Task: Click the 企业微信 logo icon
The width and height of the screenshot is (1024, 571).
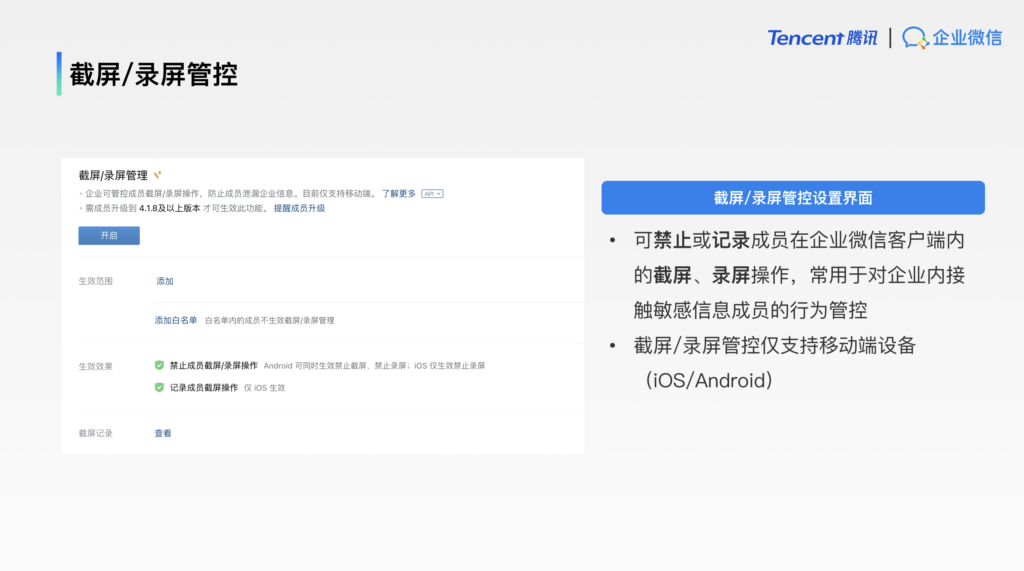Action: coord(915,38)
